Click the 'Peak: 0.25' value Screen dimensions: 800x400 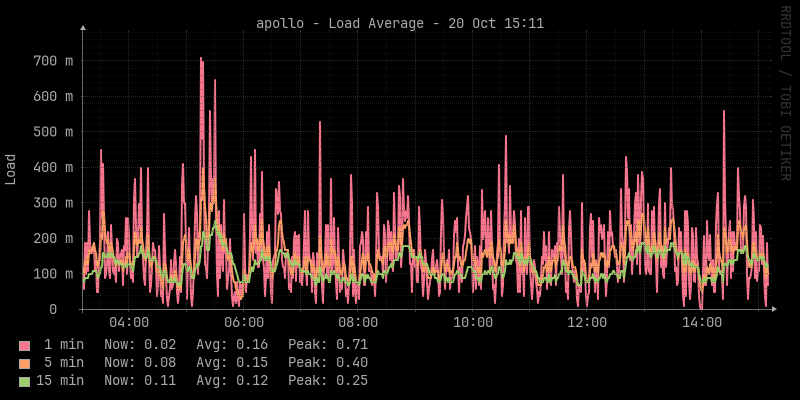click(x=328, y=381)
